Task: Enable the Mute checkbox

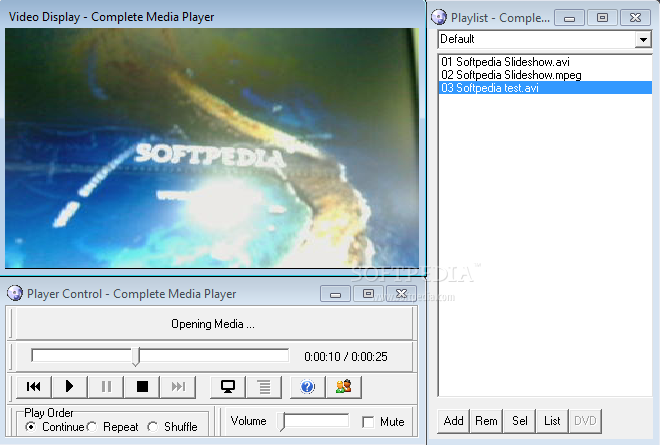Action: point(368,422)
